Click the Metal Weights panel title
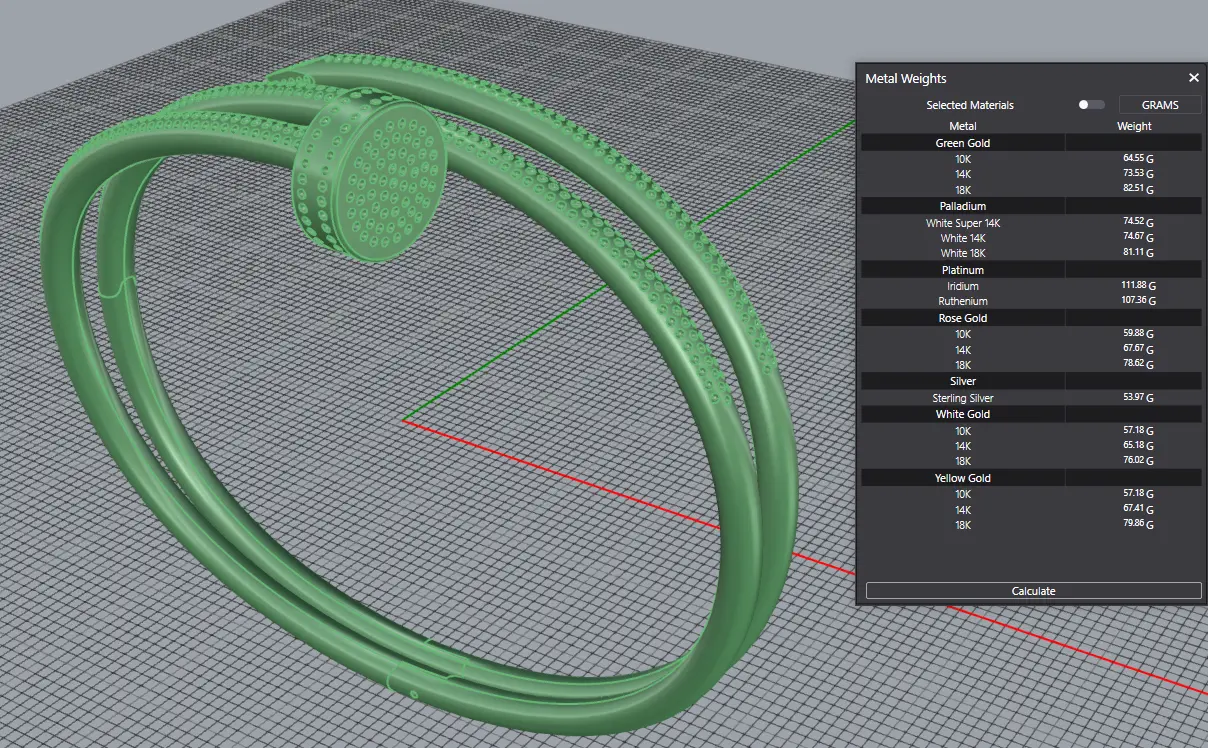1208x748 pixels. [906, 78]
